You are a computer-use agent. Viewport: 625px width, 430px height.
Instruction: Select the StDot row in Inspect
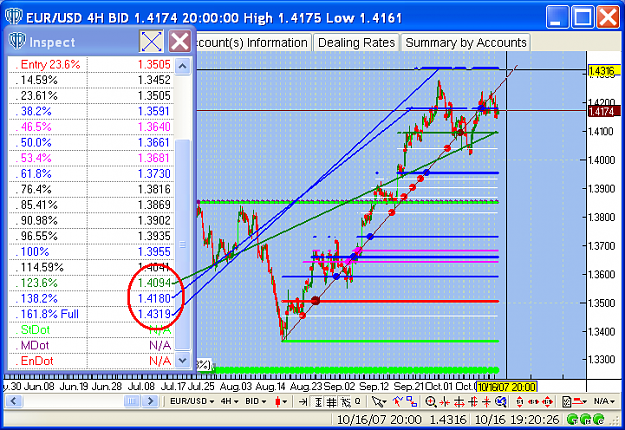tap(91, 330)
